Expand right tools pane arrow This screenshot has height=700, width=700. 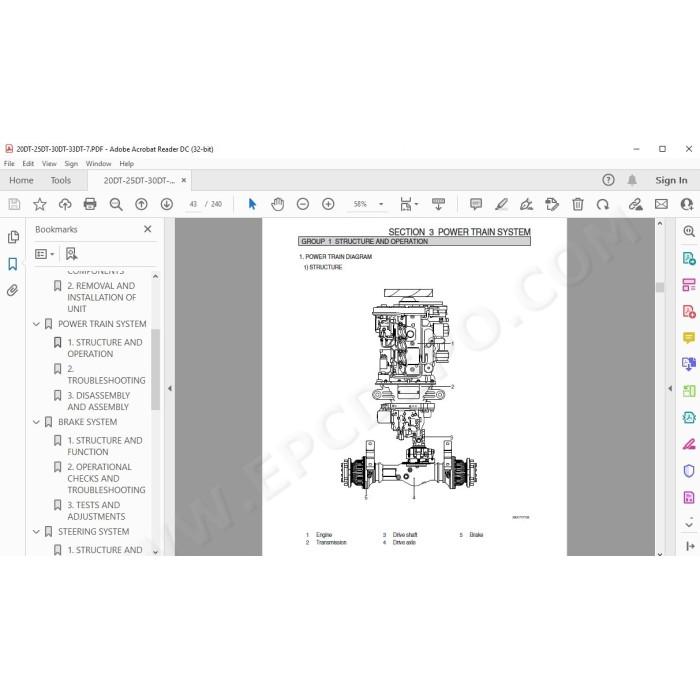point(670,388)
